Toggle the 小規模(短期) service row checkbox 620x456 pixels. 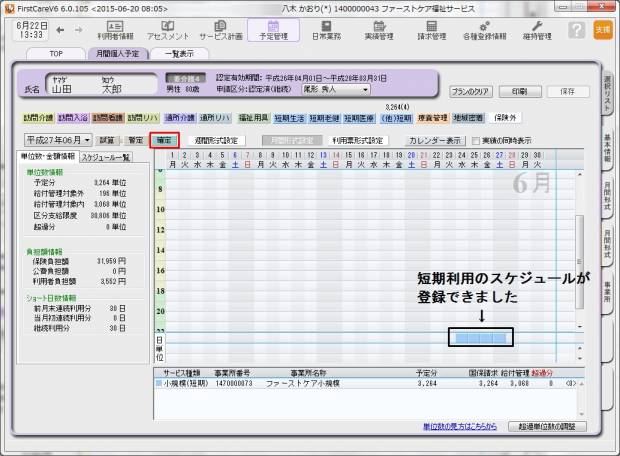click(x=158, y=383)
